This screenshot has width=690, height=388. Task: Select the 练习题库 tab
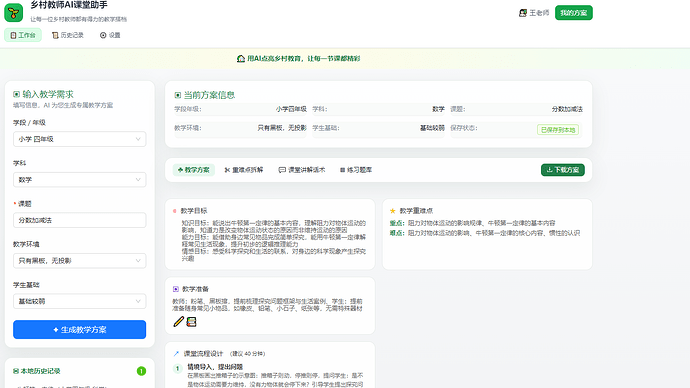pos(356,170)
